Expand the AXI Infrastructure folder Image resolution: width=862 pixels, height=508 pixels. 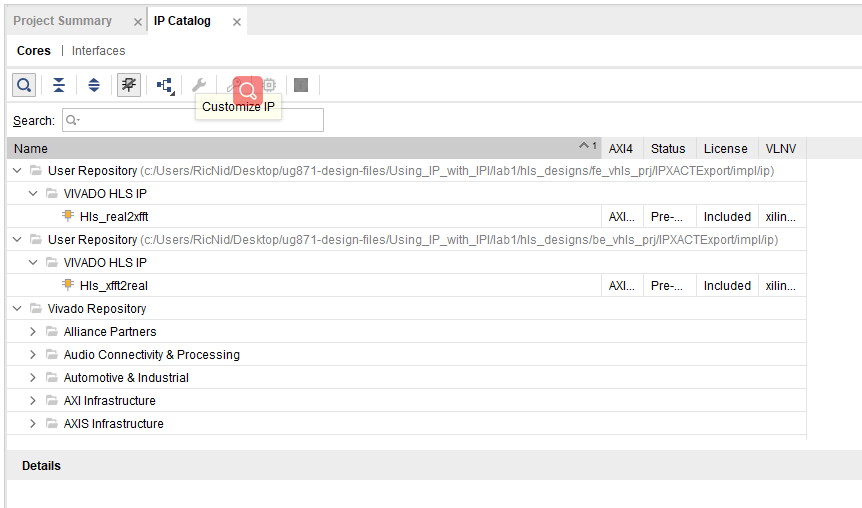(x=33, y=401)
